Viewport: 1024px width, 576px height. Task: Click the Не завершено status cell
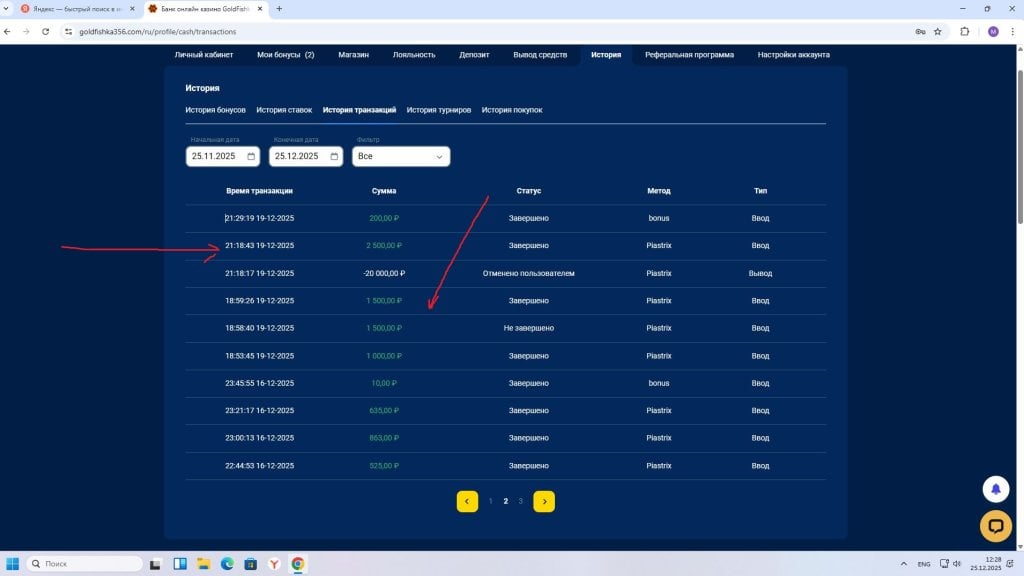pos(528,328)
